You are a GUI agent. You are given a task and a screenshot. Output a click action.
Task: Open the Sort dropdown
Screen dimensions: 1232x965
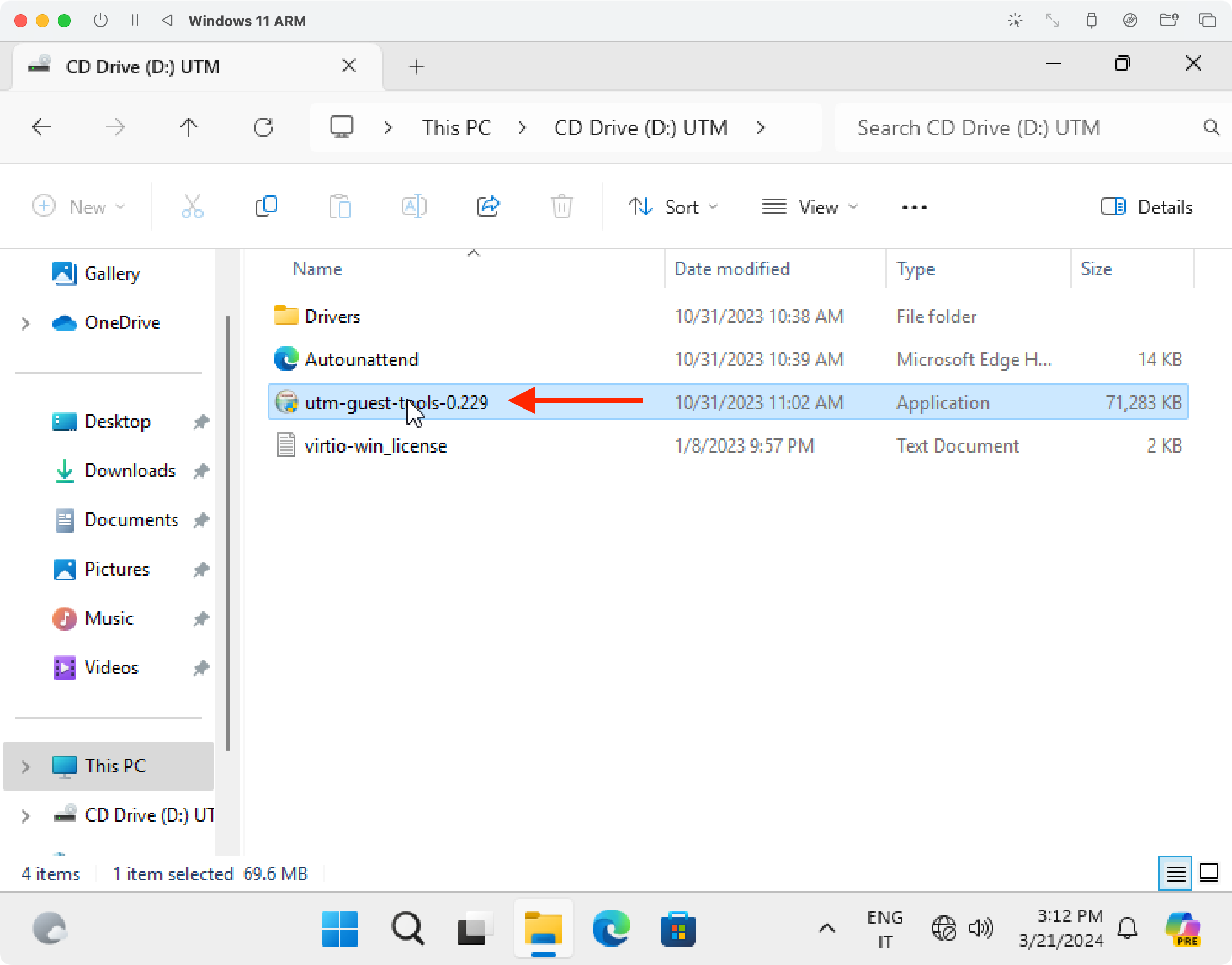click(673, 207)
